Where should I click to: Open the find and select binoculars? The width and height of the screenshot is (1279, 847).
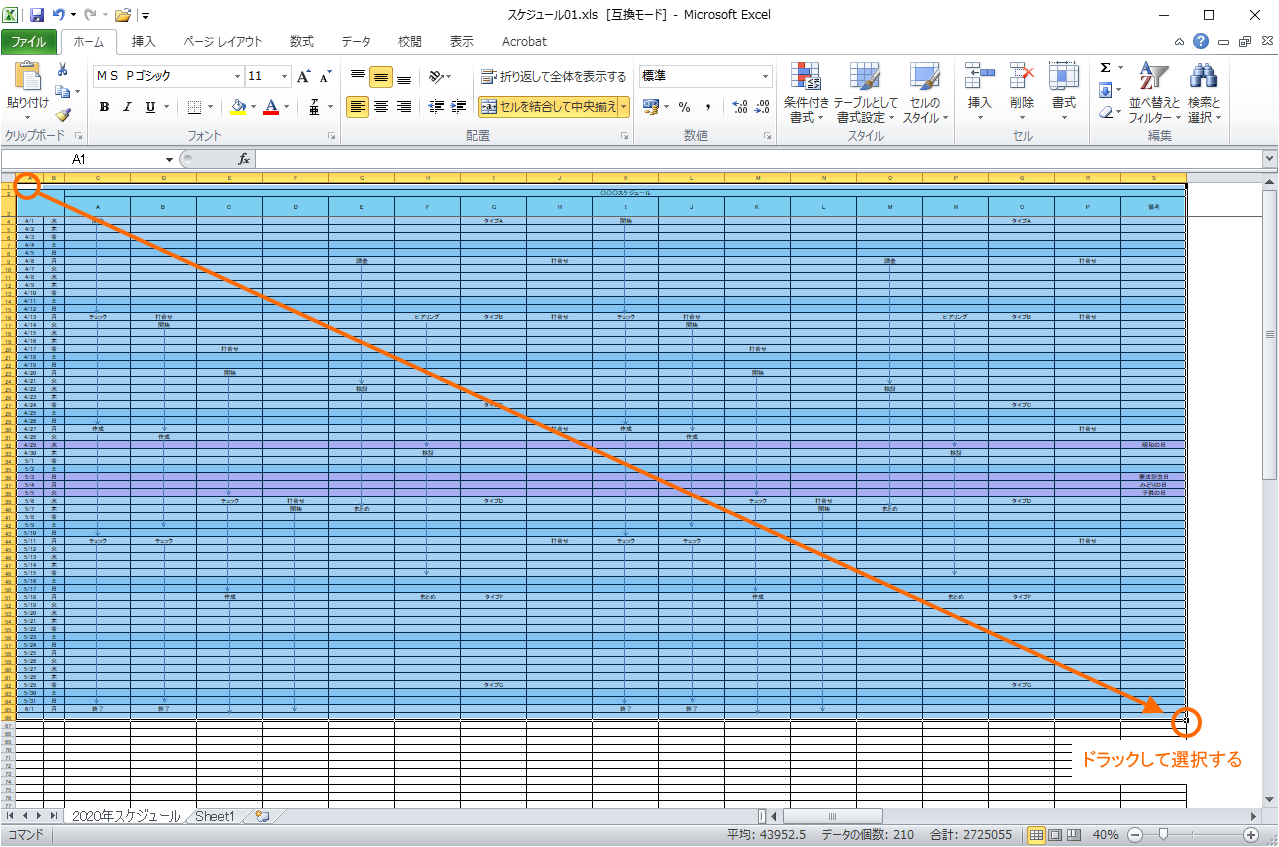coord(1204,93)
